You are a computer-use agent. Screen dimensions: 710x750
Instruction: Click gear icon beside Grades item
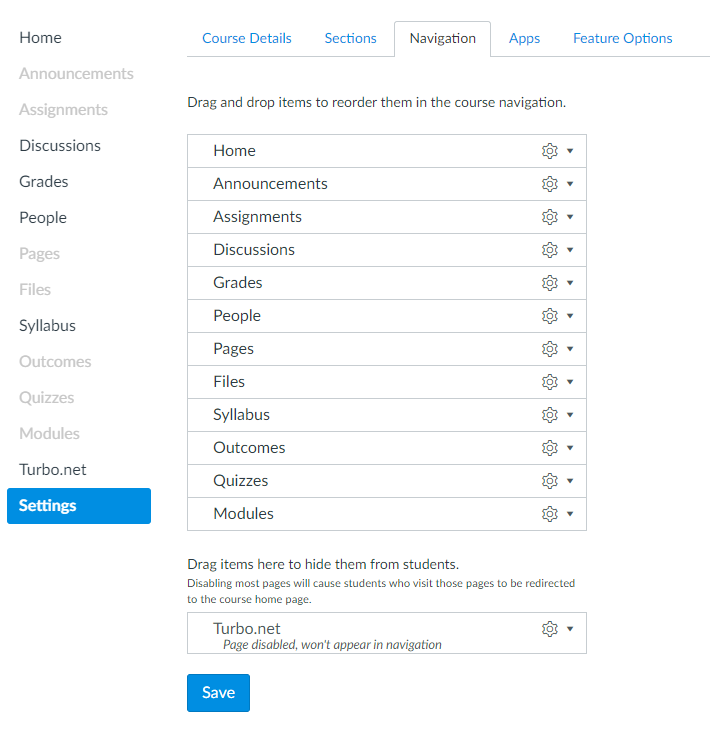(549, 283)
